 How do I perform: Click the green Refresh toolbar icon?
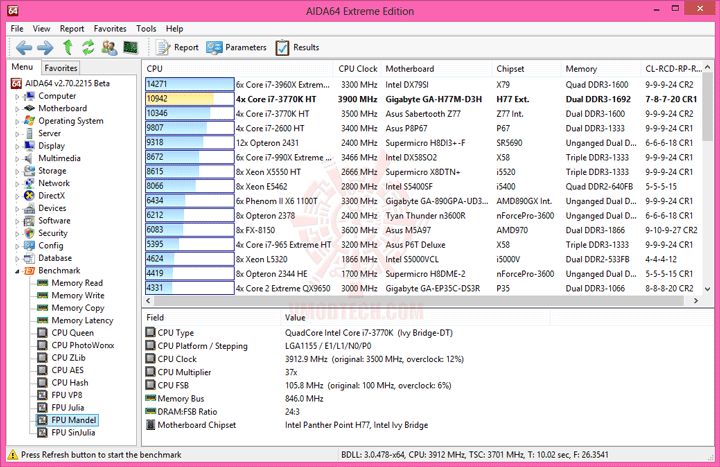(88, 47)
